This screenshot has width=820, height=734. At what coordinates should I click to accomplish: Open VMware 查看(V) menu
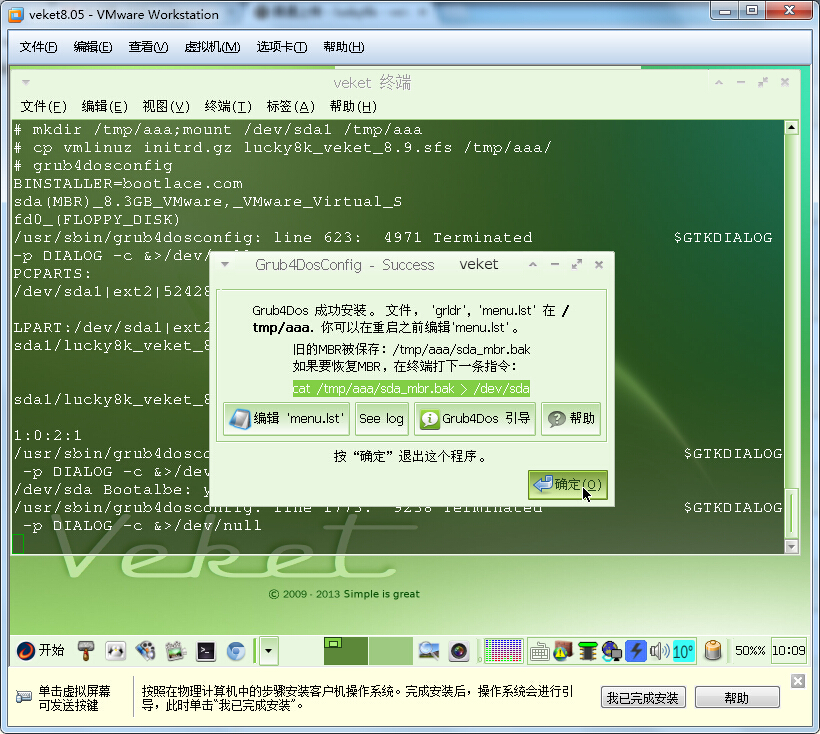[149, 47]
